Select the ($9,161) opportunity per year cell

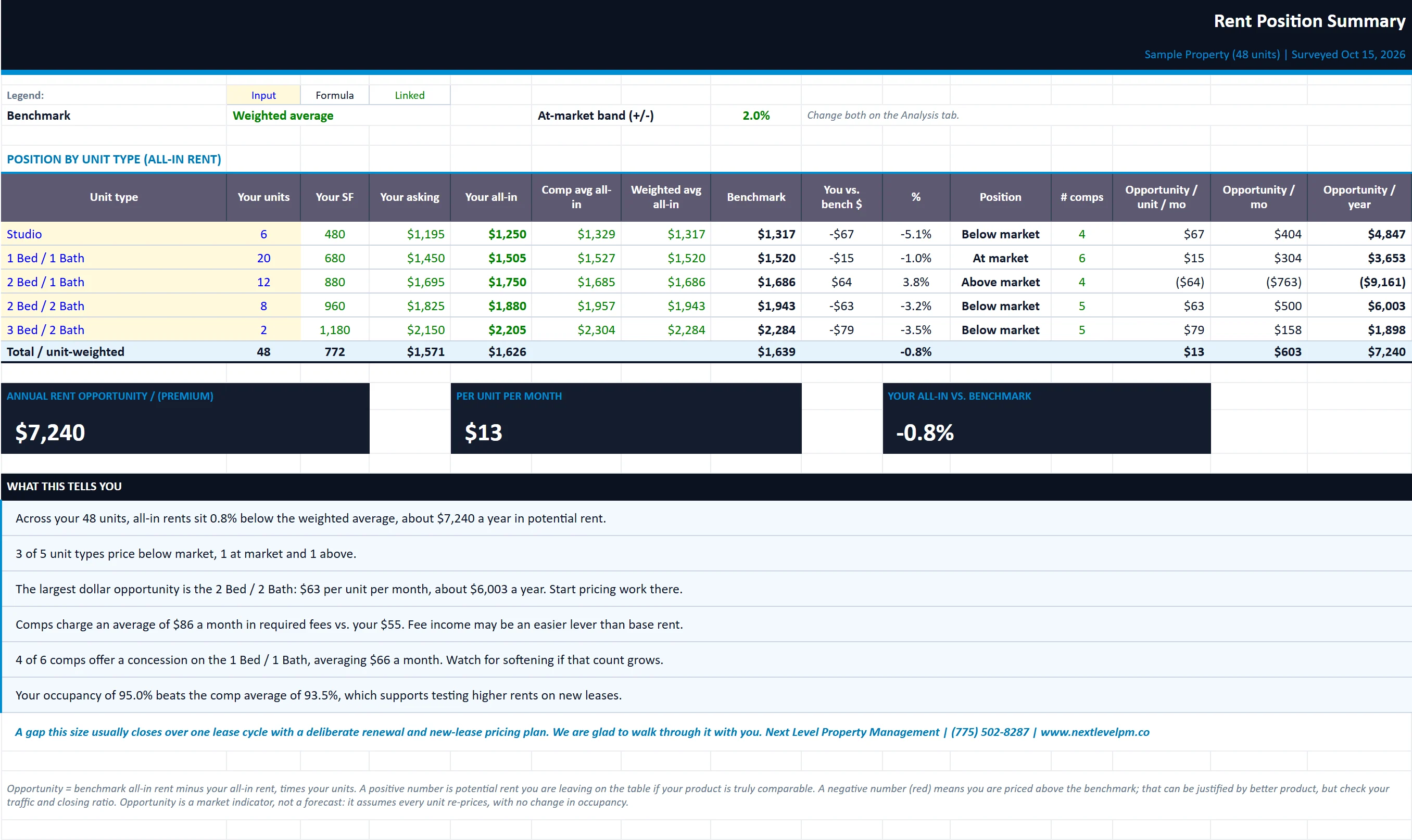1359,282
